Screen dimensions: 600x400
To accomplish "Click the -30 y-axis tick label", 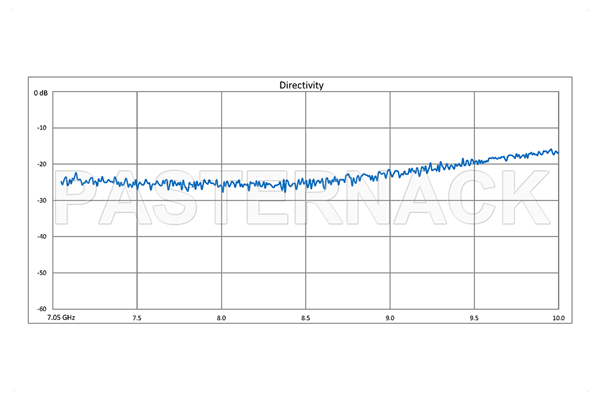I will 42,200.
